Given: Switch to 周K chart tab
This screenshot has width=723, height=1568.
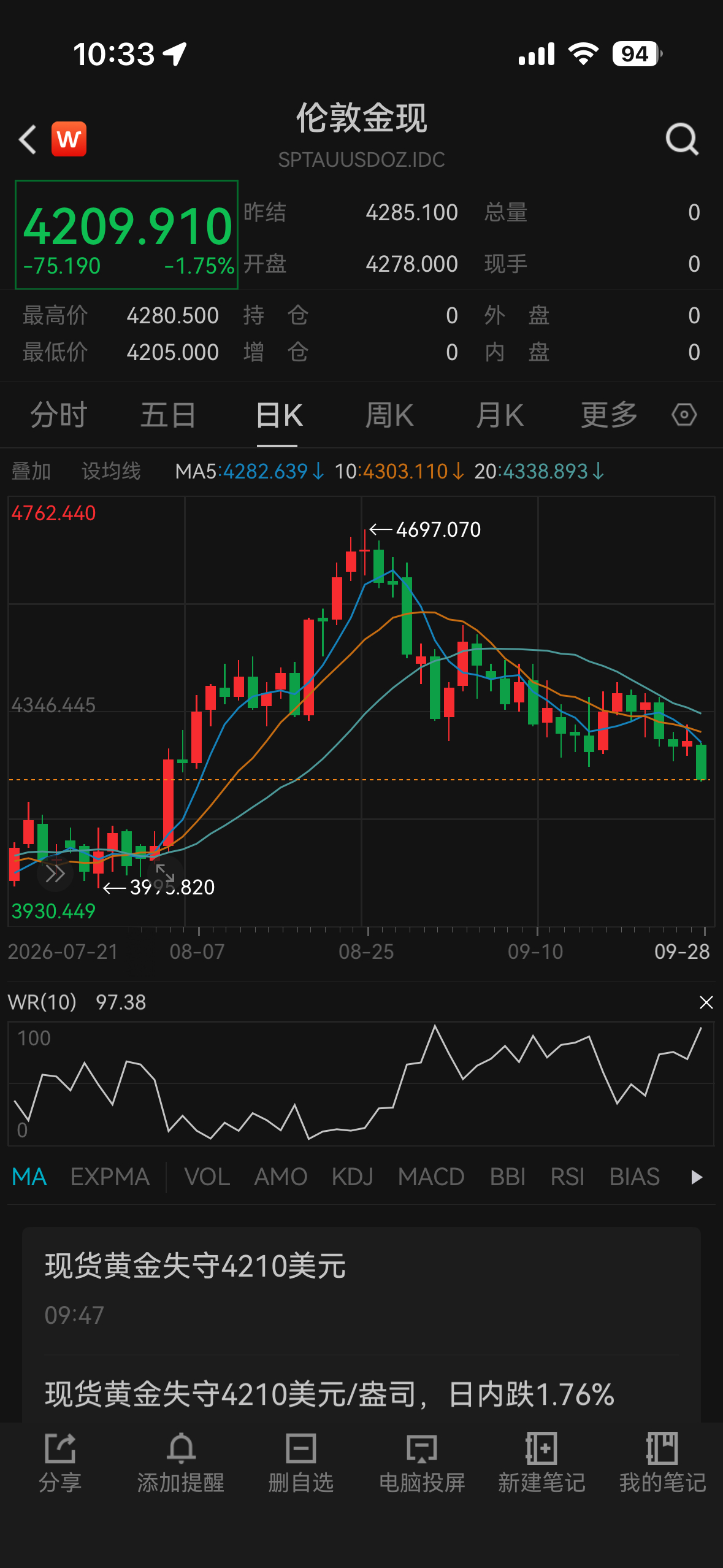Looking at the screenshot, I should coord(389,415).
